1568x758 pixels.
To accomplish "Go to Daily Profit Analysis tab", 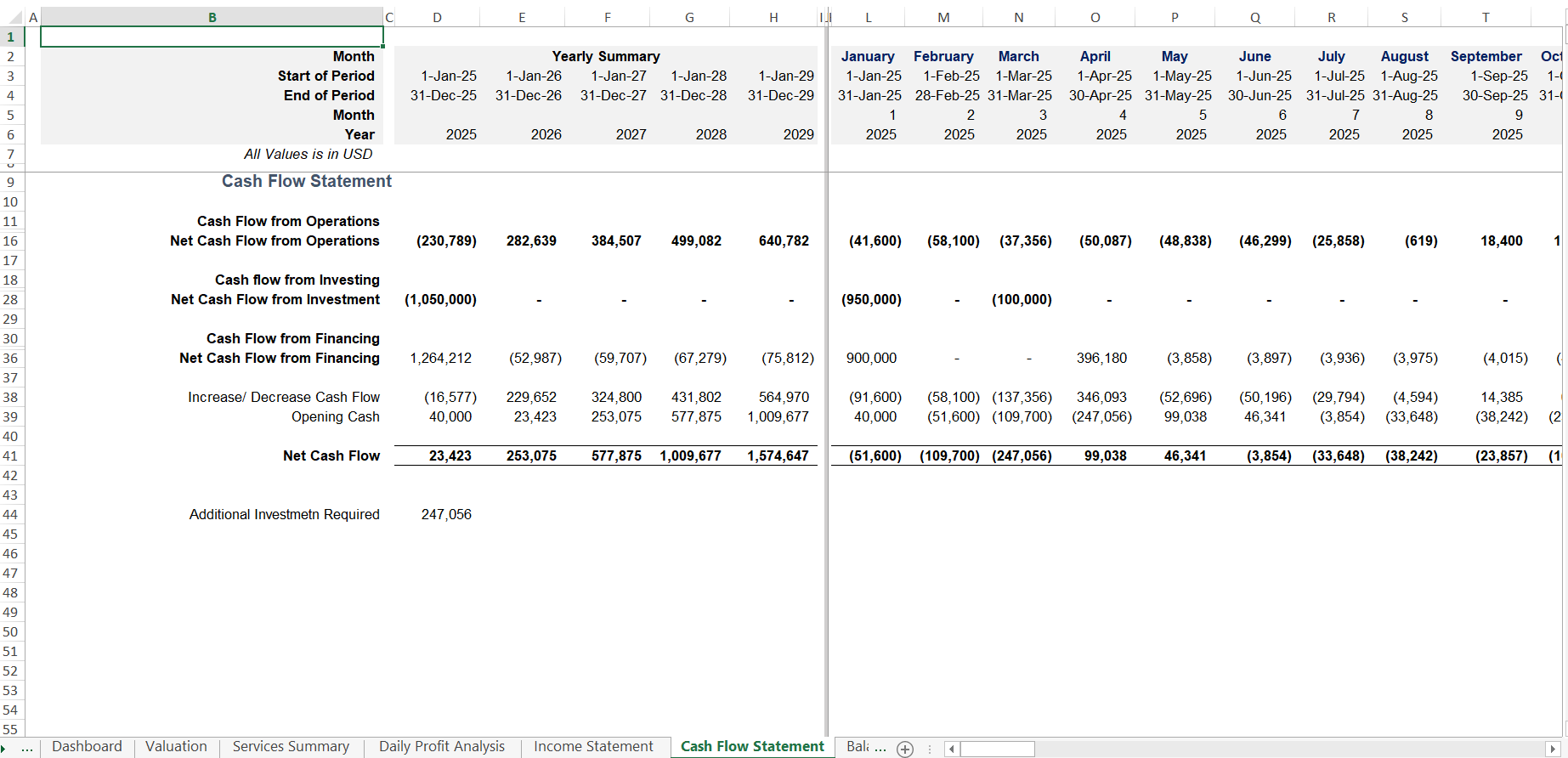I will [442, 747].
